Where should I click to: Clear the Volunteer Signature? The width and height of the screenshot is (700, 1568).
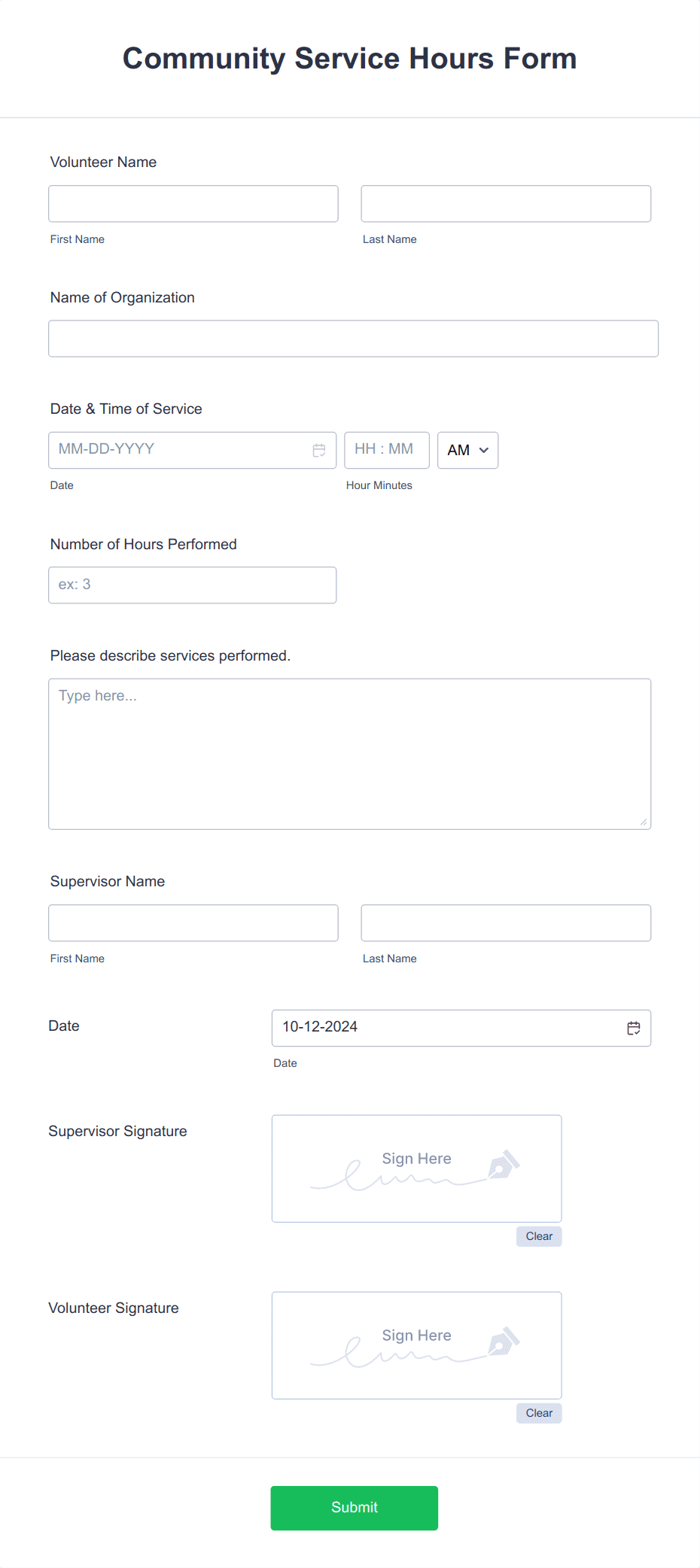(x=538, y=1413)
